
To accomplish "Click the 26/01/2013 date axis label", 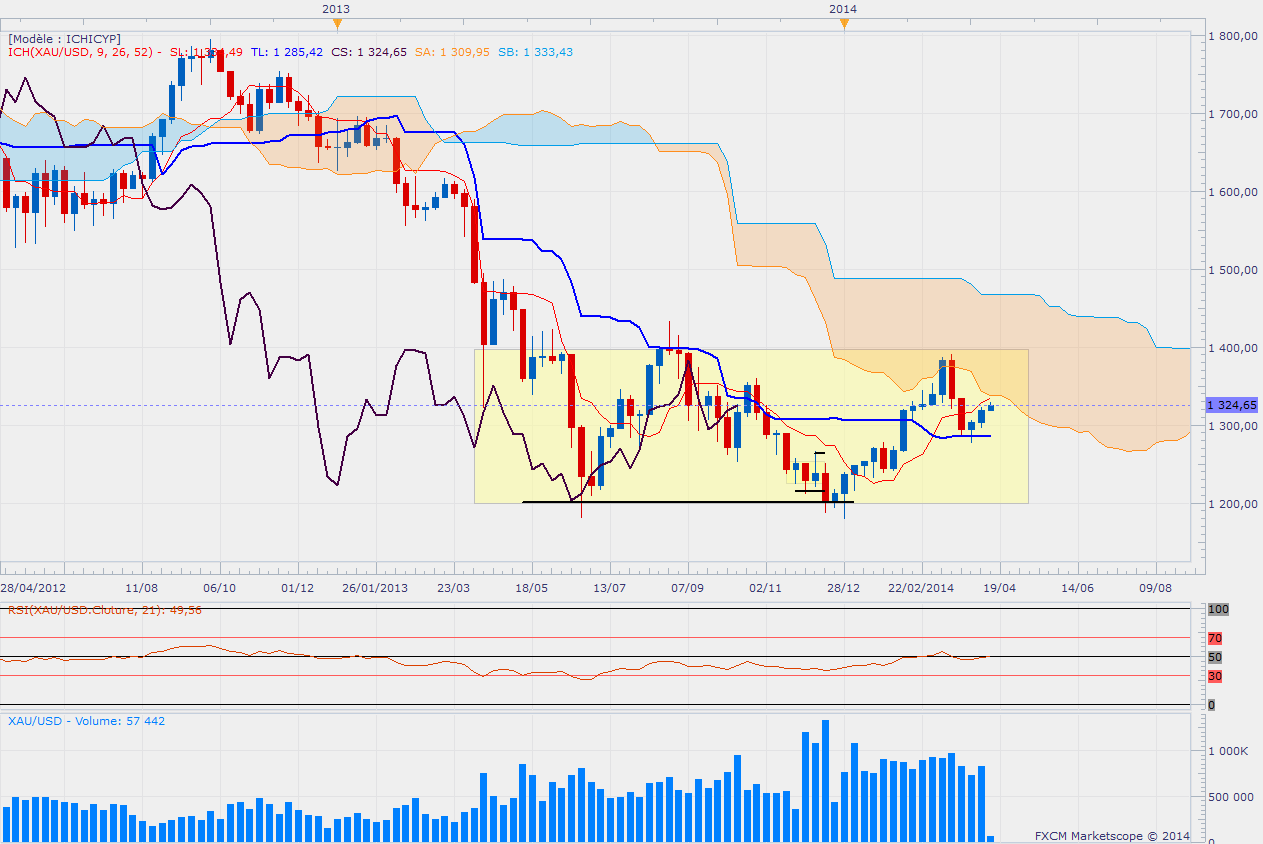I will coord(376,588).
